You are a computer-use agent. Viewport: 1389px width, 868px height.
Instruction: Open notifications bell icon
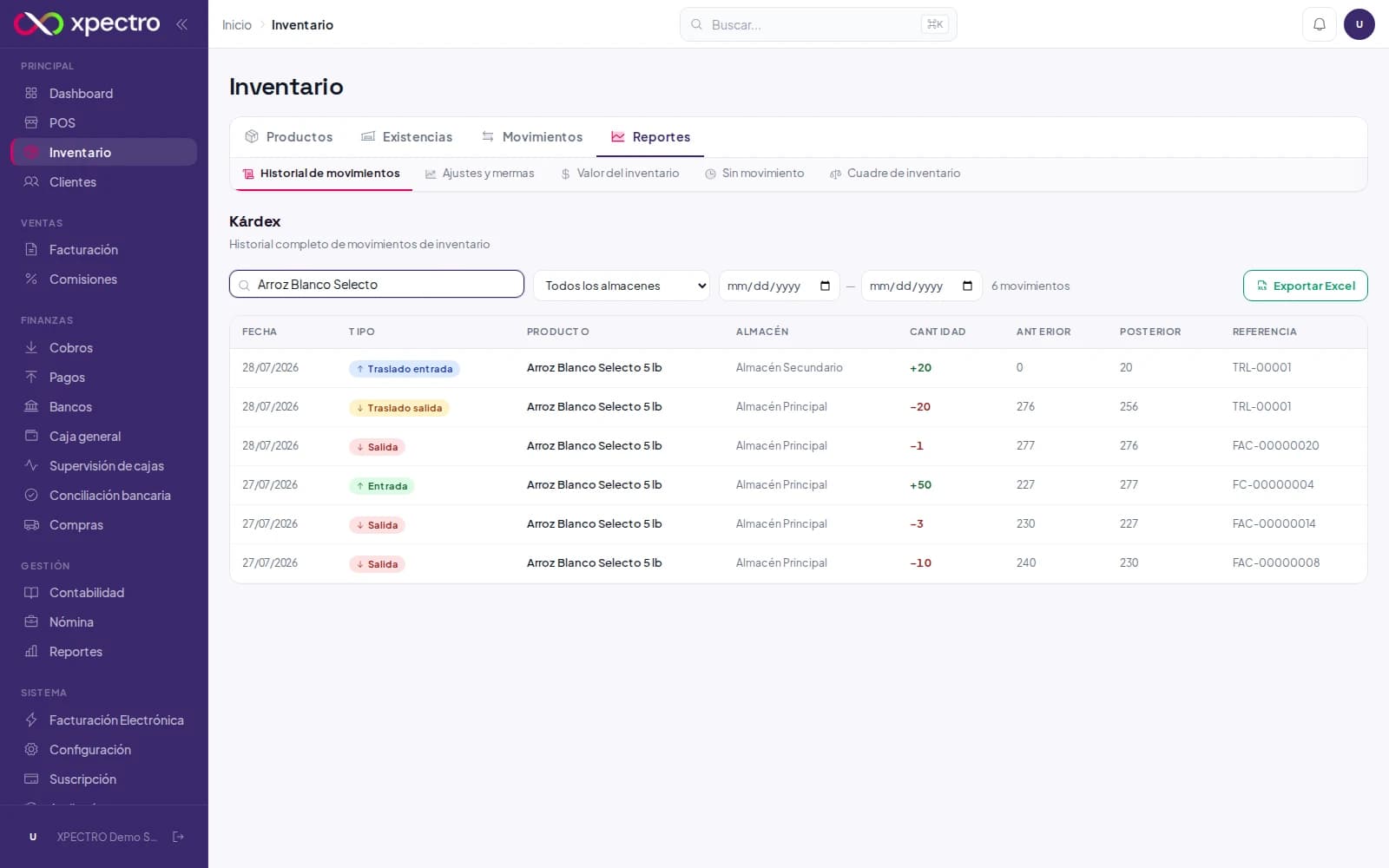click(x=1319, y=24)
